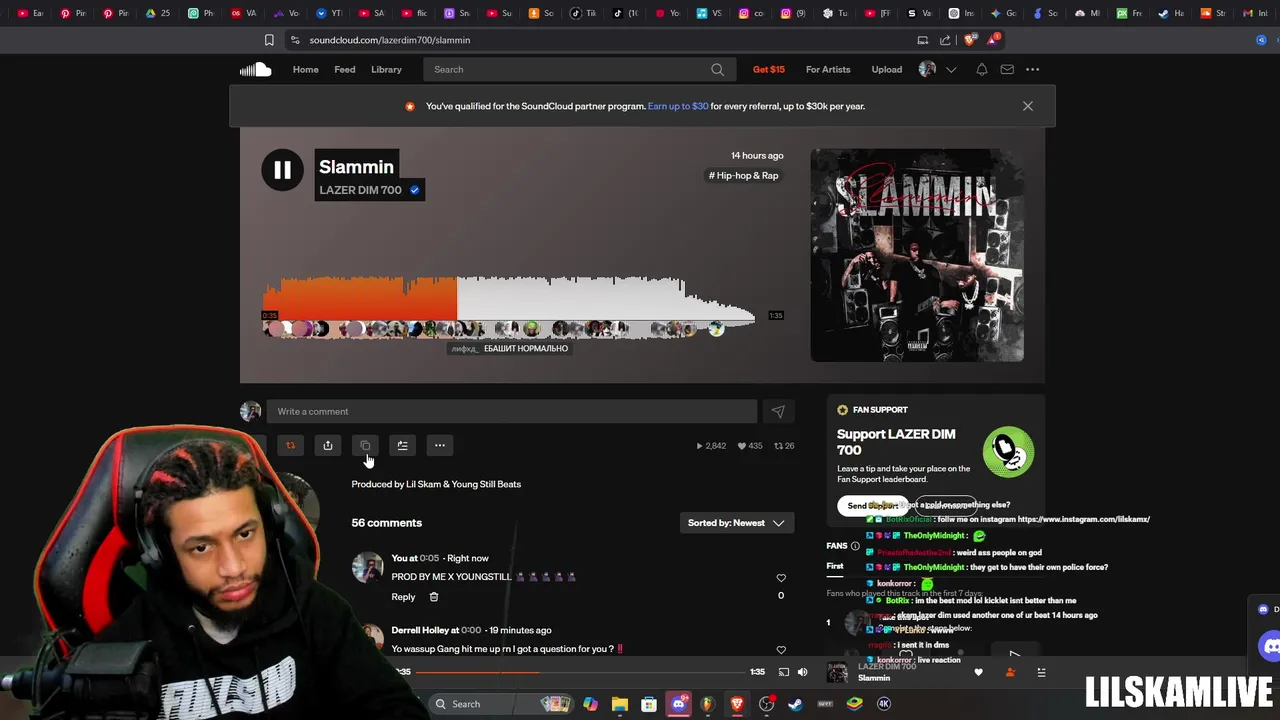Image resolution: width=1280 pixels, height=720 pixels.
Task: Jump to the 0:05 timestamp in your comment
Action: [429, 558]
